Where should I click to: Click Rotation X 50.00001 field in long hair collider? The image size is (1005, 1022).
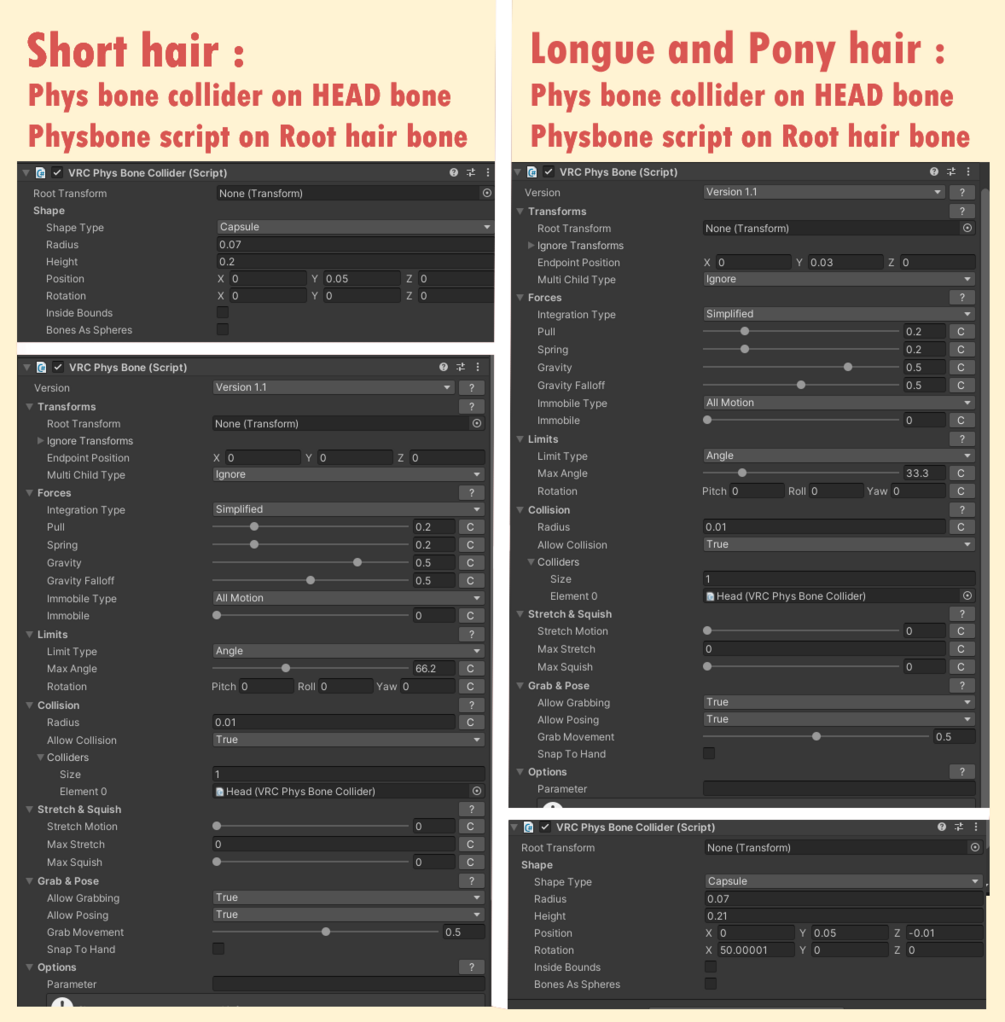coord(757,950)
